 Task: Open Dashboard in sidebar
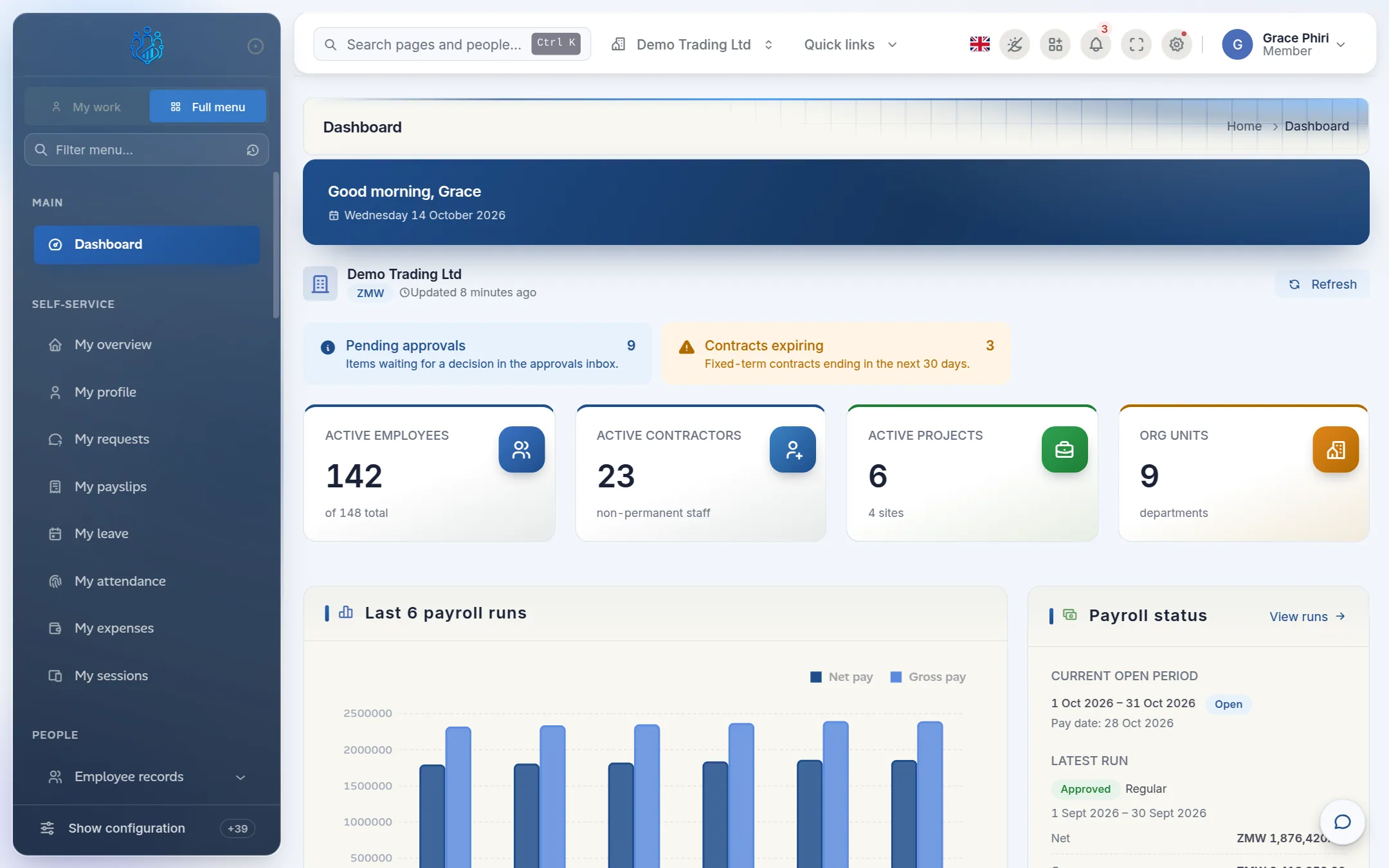[x=147, y=244]
